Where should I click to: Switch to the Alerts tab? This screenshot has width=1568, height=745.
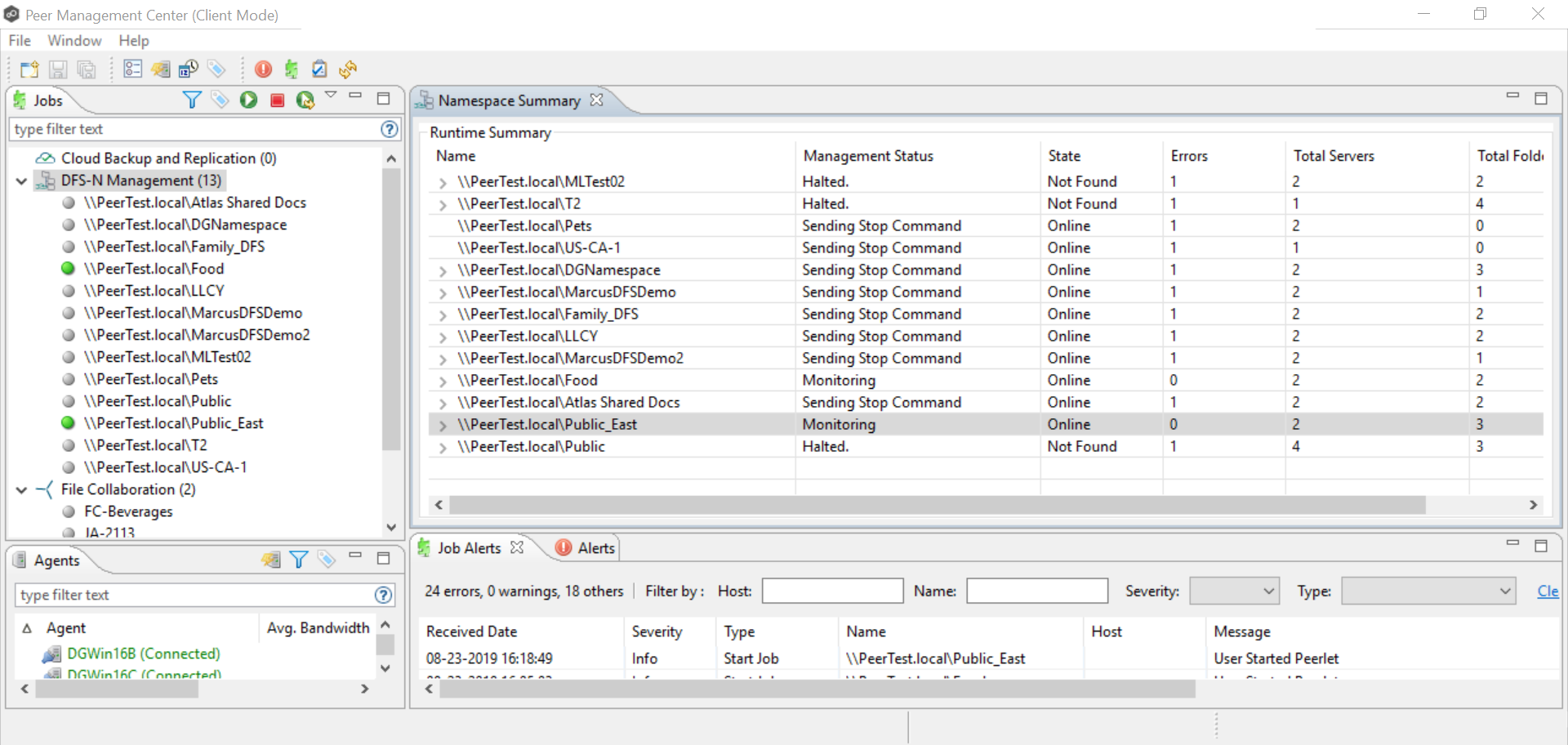click(586, 547)
